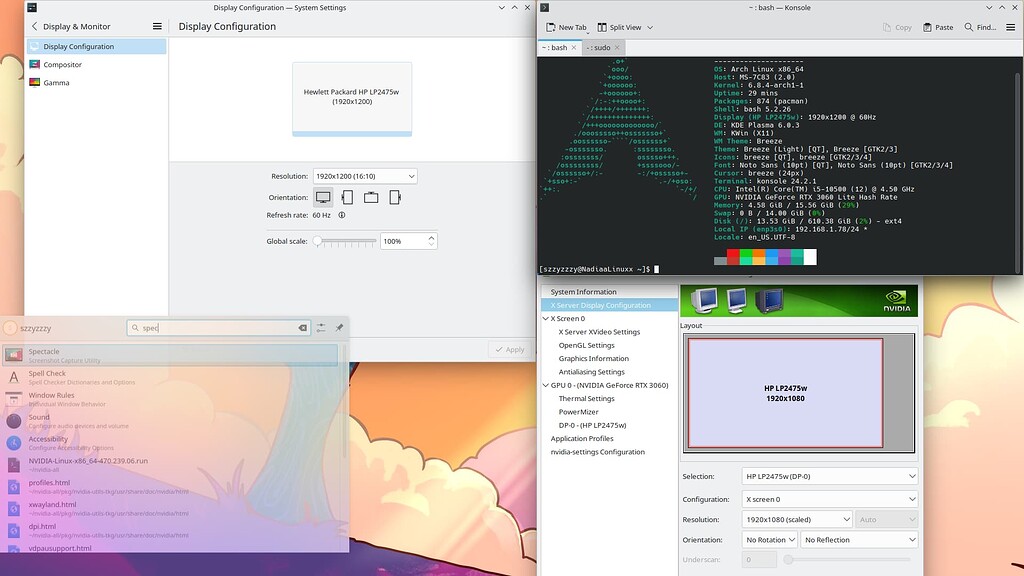This screenshot has height=576, width=1024.
Task: Select portrait orientation for the display
Action: pos(350,197)
